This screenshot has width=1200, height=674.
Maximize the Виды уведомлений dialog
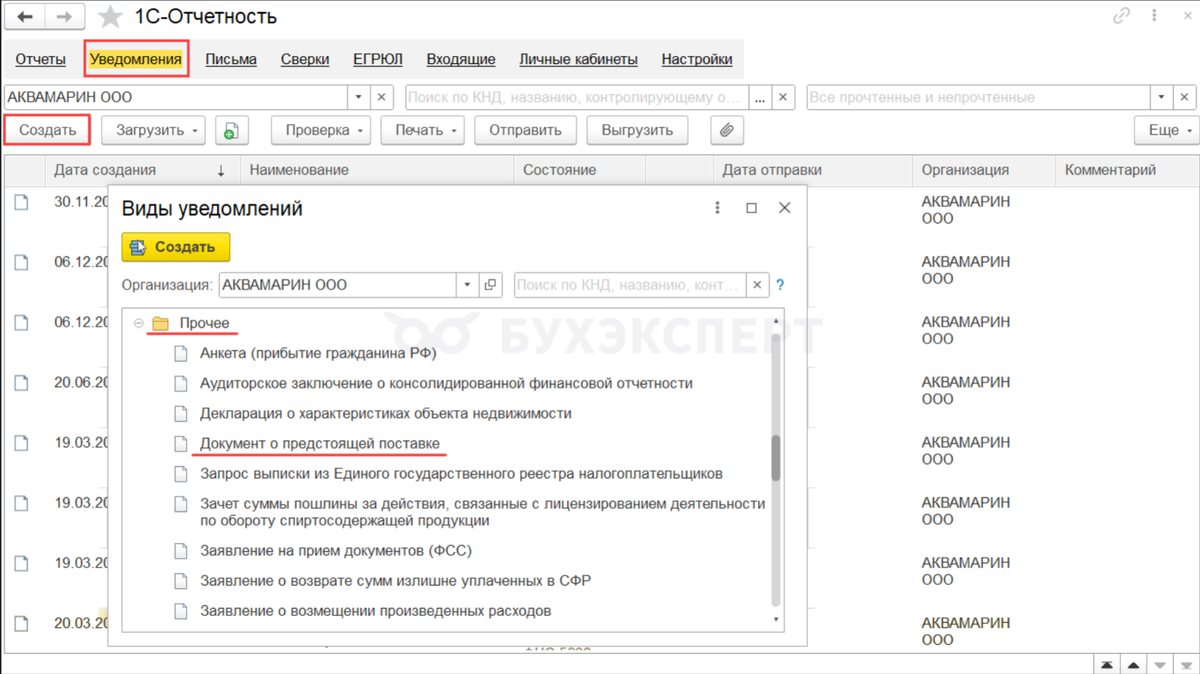(751, 208)
